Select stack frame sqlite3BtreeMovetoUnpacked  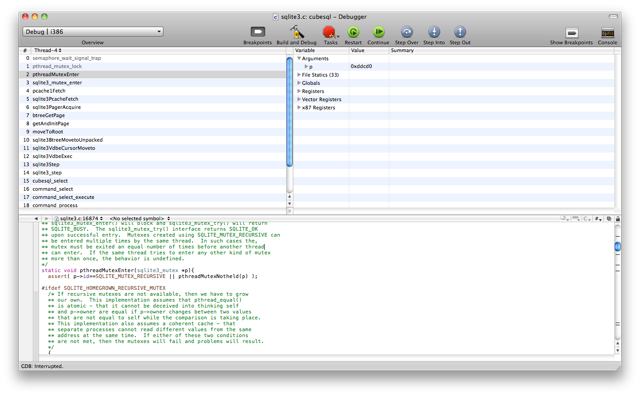pos(153,140)
